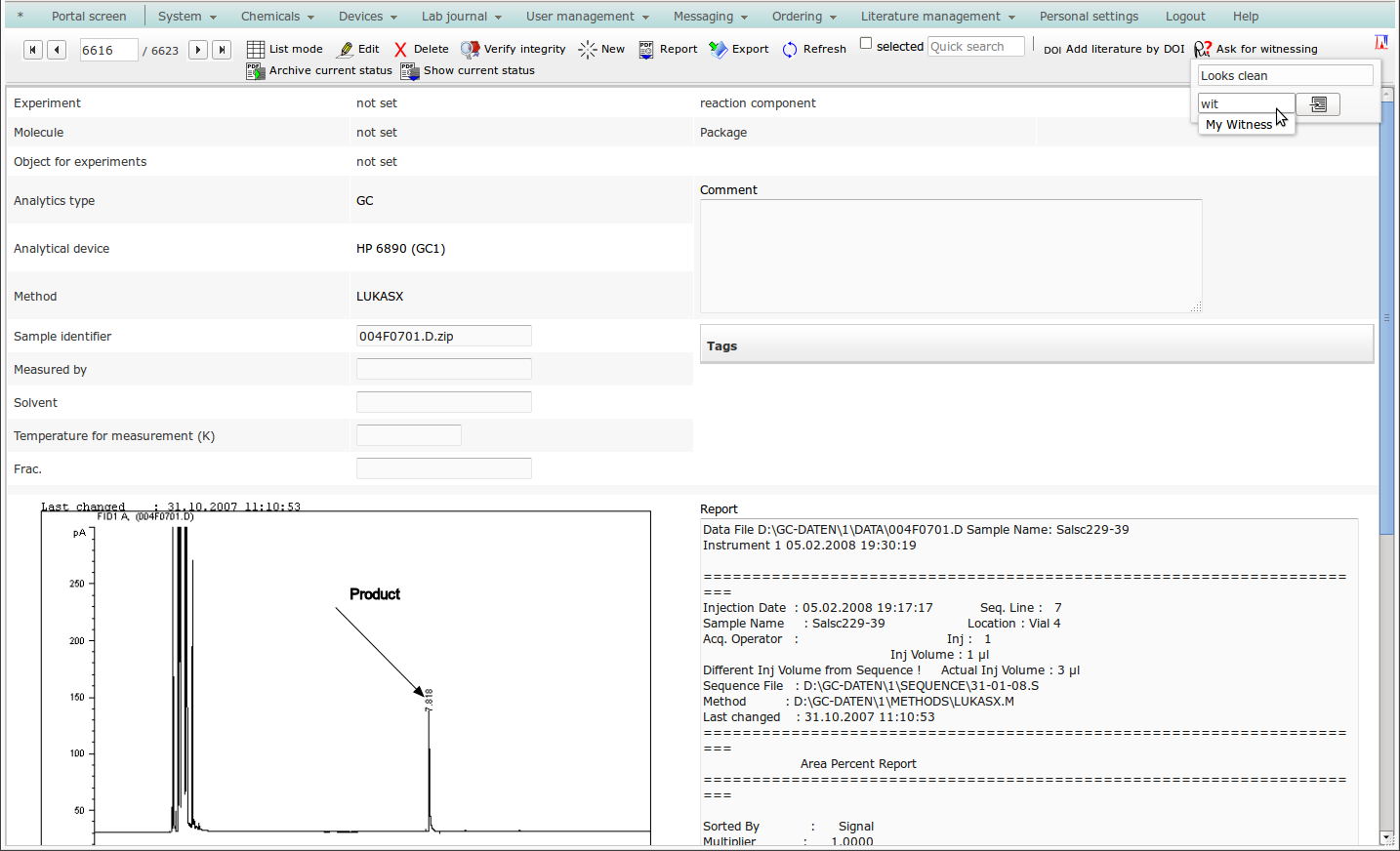Viewport: 1400px width, 851px height.
Task: Export the current entry
Action: [x=738, y=49]
